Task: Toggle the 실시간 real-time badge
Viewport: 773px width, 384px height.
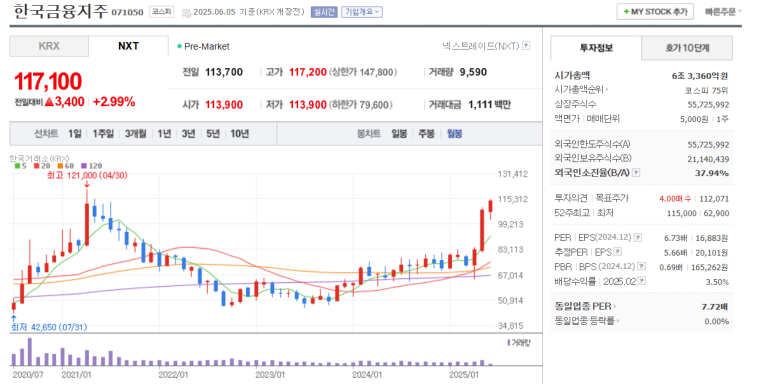Action: [x=324, y=12]
